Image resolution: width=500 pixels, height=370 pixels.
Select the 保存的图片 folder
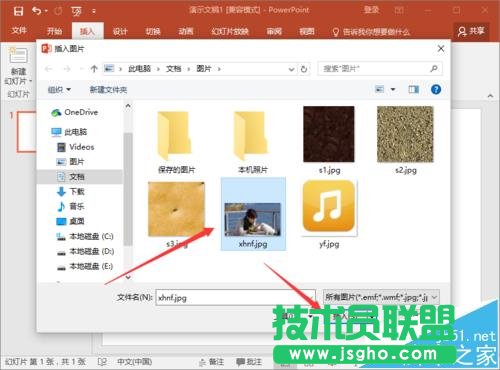coord(176,141)
